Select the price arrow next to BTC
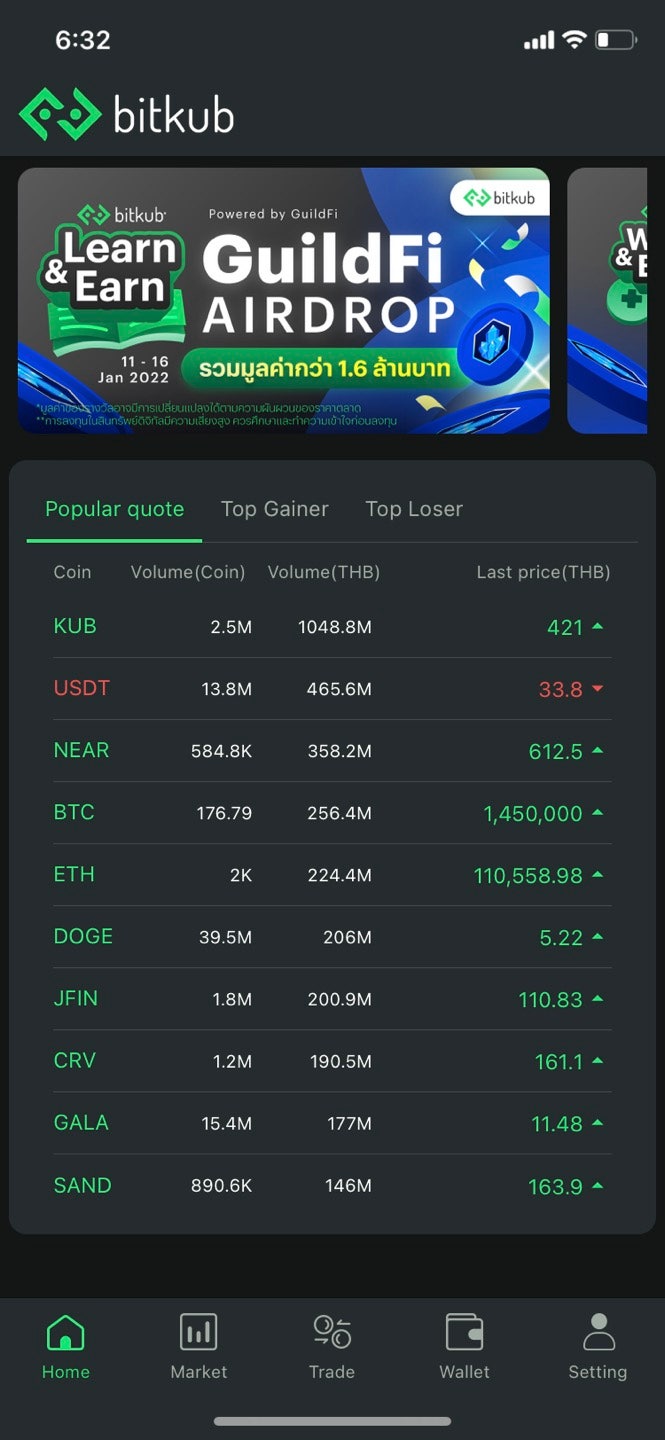This screenshot has width=665, height=1440. [x=601, y=812]
